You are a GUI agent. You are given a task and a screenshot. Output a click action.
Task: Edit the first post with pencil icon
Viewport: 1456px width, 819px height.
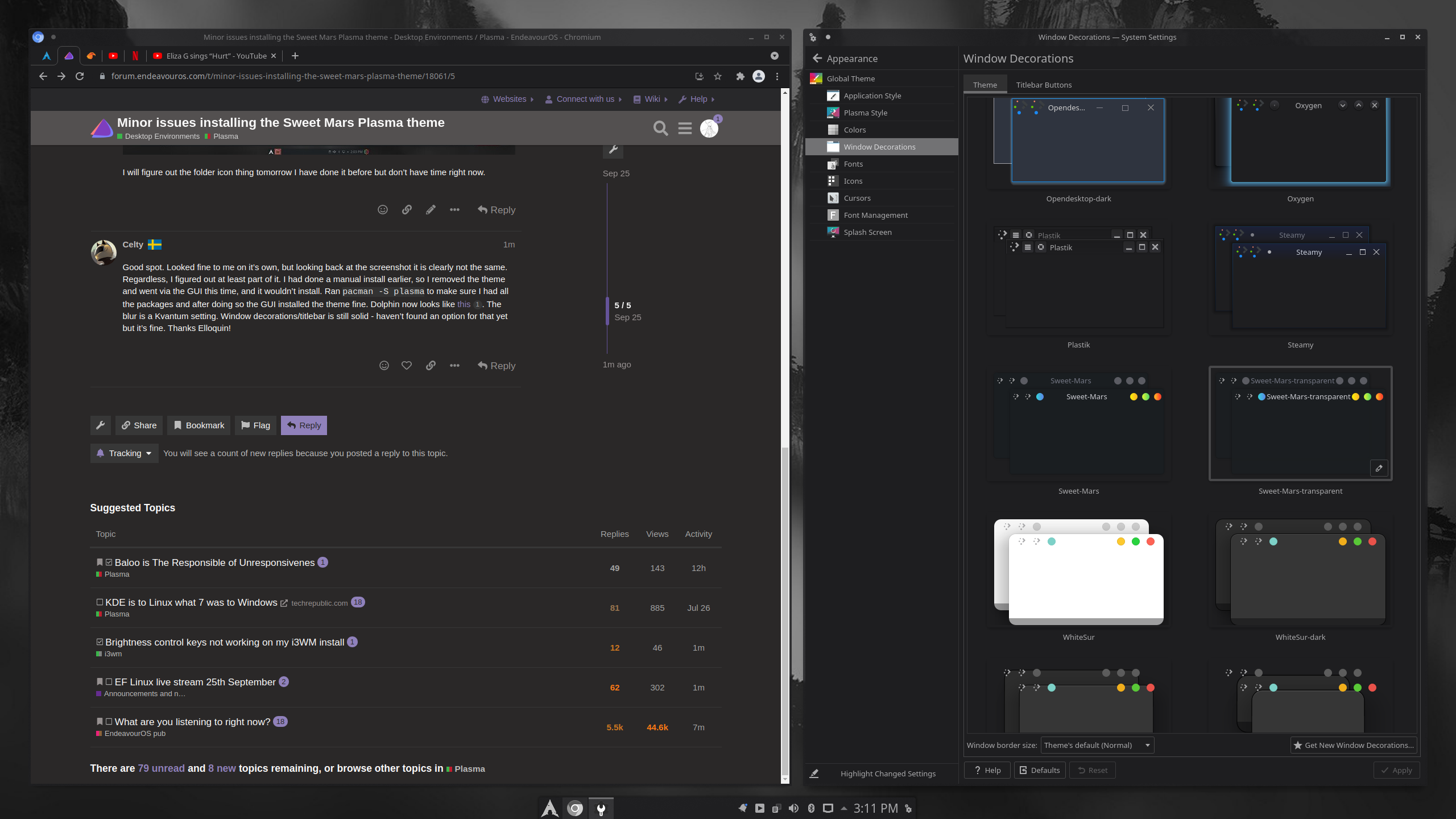(431, 210)
